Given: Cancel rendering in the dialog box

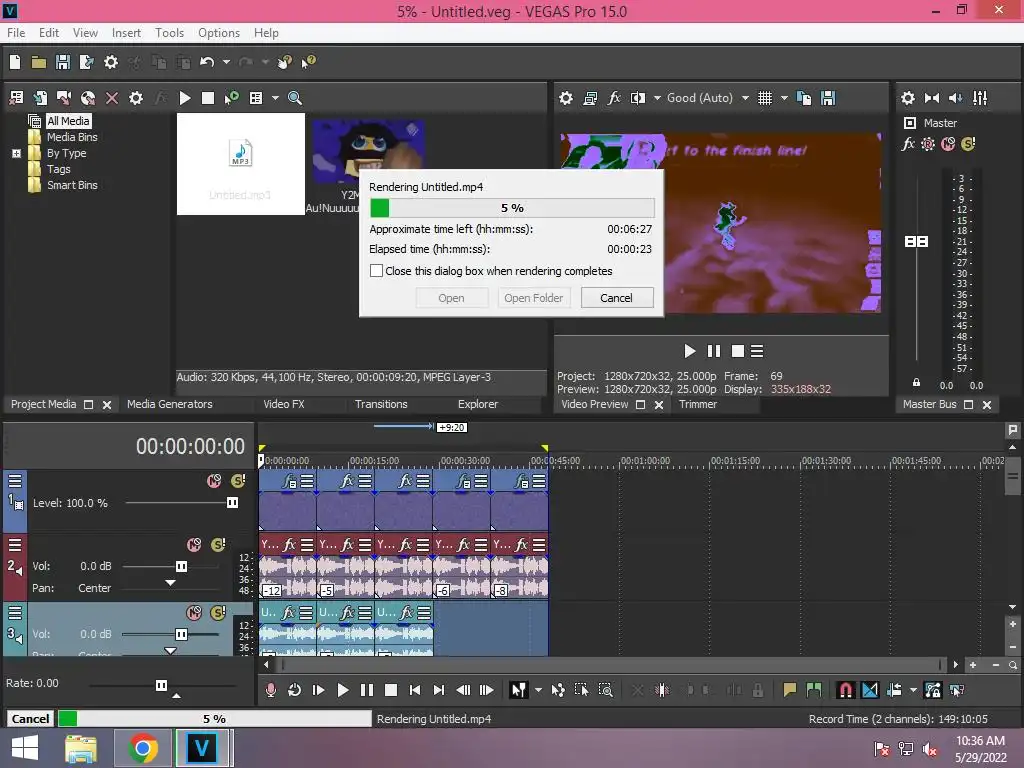Looking at the screenshot, I should point(616,298).
